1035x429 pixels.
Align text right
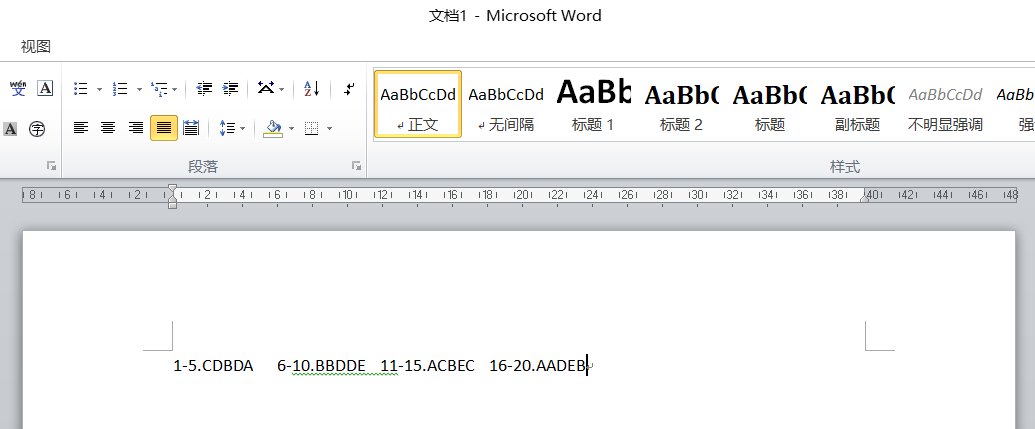coord(136,128)
